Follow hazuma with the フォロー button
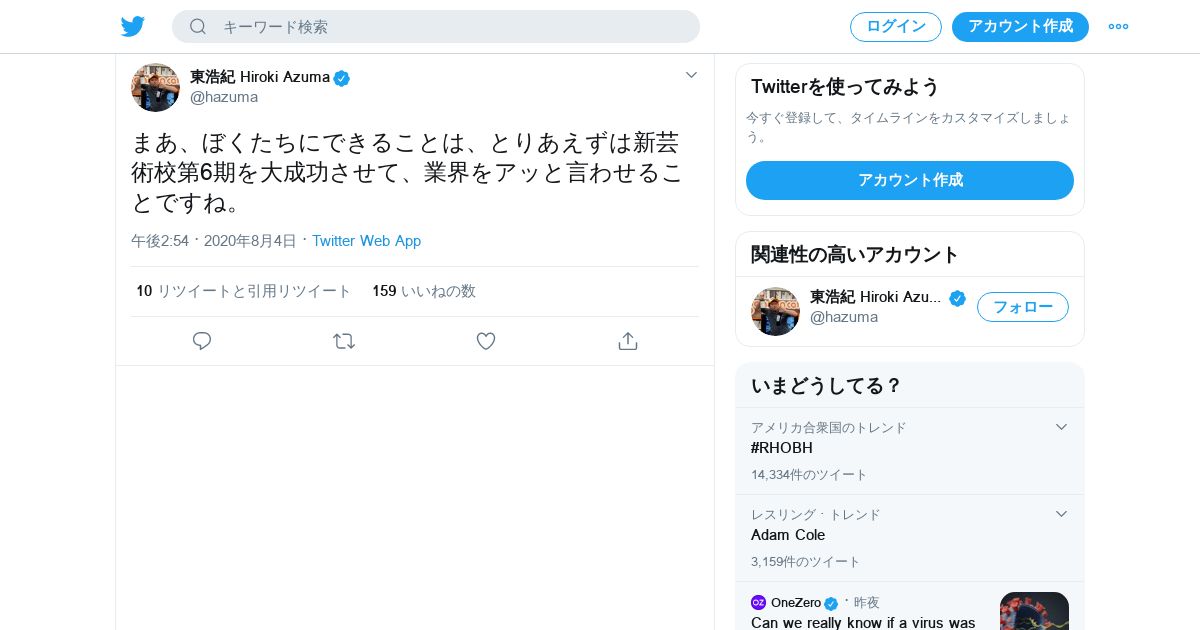Screen dimensions: 1200x630 pyautogui.click(x=1022, y=307)
